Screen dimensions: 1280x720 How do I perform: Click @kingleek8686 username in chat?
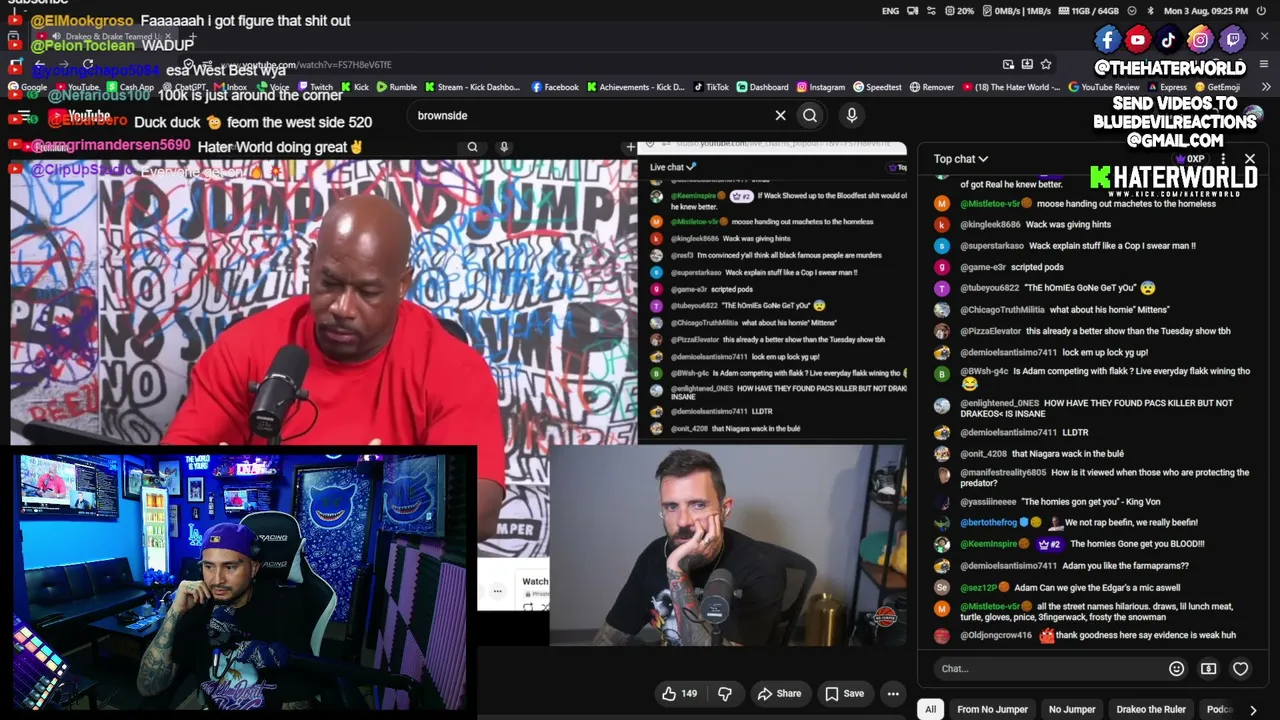(990, 225)
